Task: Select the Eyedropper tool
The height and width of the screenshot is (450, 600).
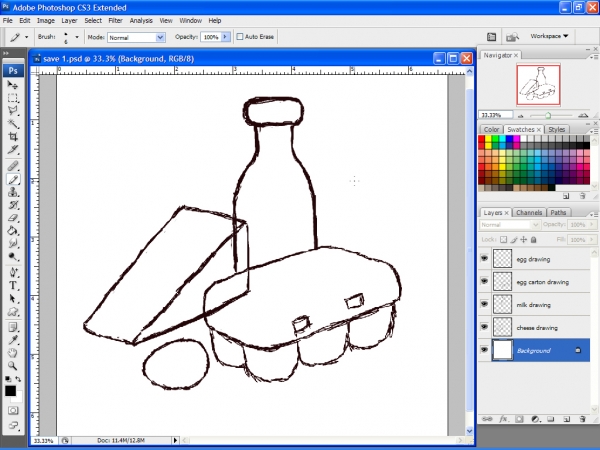Action: pyautogui.click(x=13, y=340)
